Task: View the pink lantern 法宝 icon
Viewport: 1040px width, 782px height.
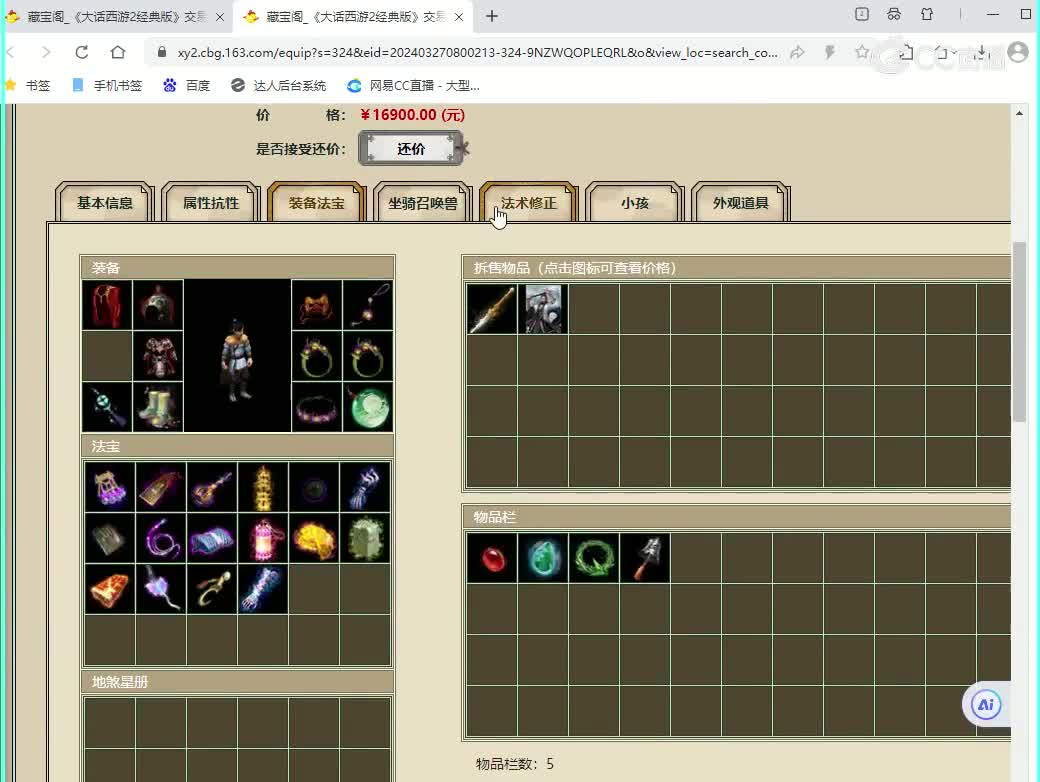Action: pos(263,538)
